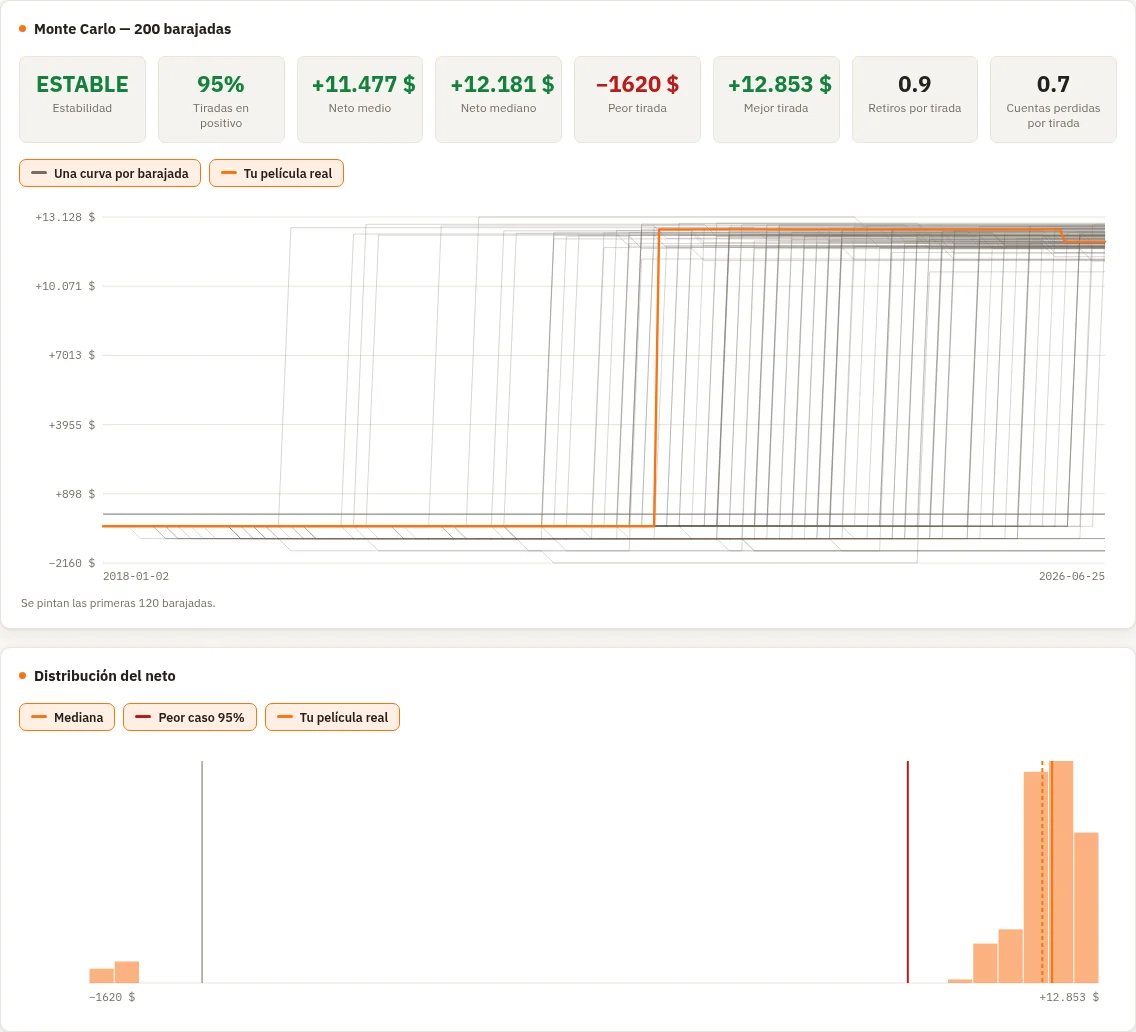Click the '2018-01-02' start date label

(x=136, y=576)
